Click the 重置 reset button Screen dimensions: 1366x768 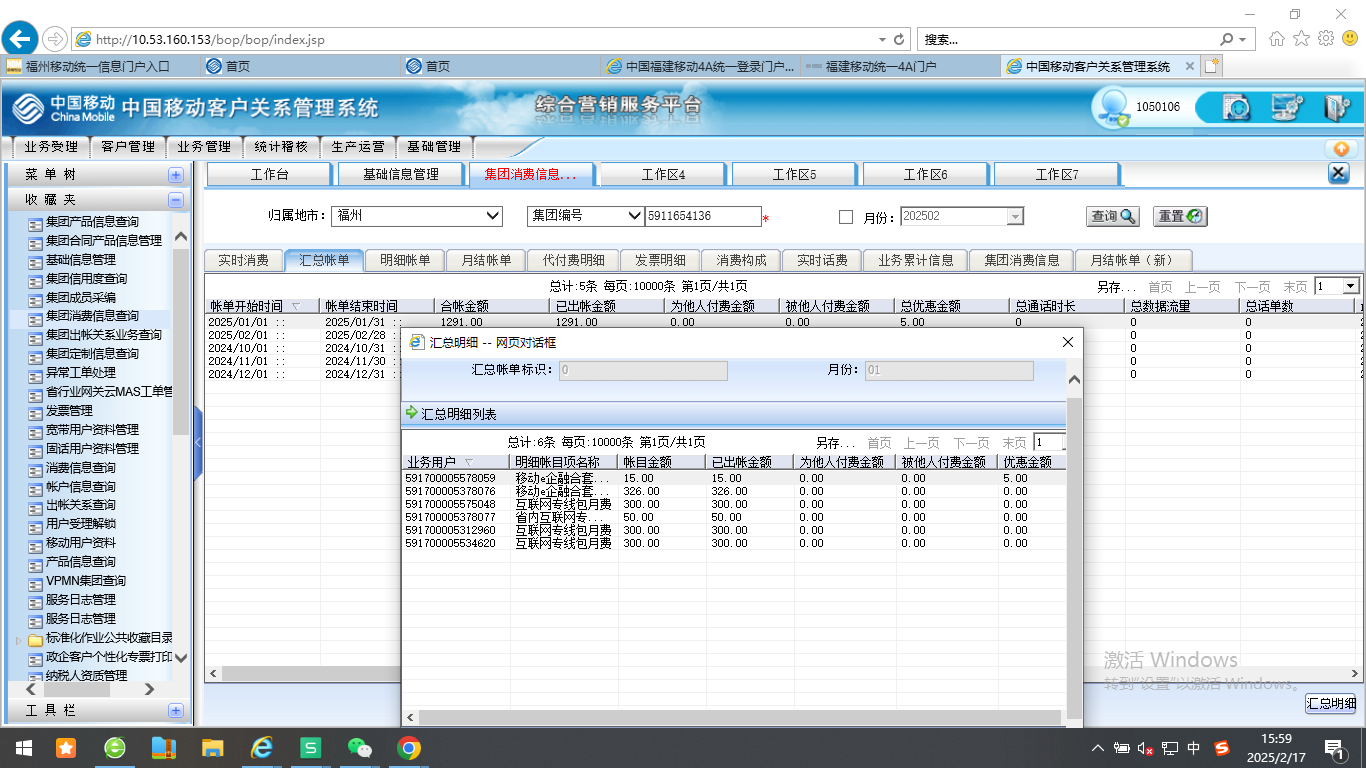[x=1180, y=216]
